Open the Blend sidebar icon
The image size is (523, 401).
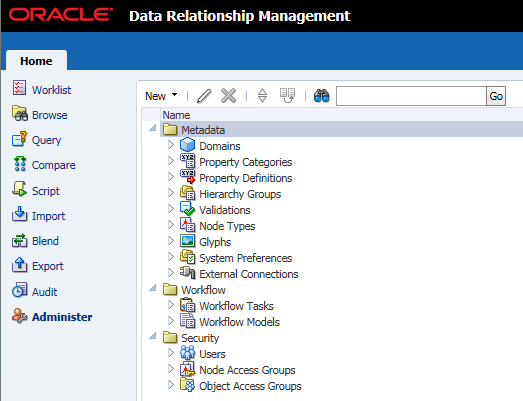(x=19, y=240)
